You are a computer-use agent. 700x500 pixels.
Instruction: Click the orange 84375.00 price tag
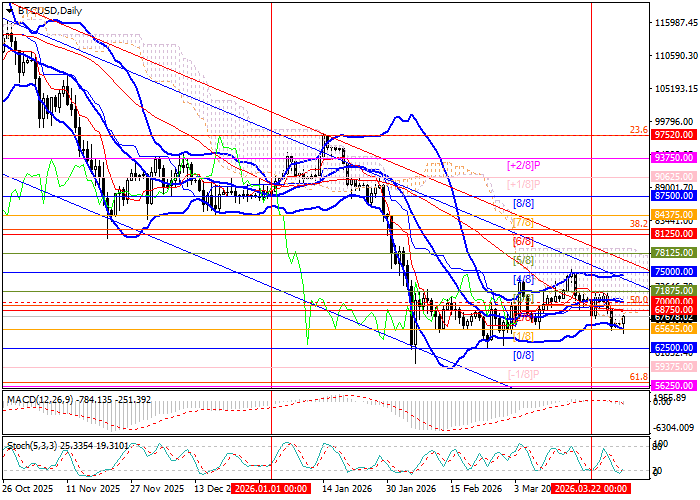coord(671,215)
